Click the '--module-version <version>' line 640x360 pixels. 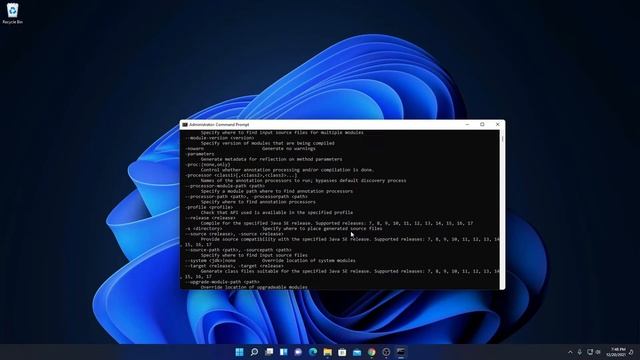click(220, 138)
